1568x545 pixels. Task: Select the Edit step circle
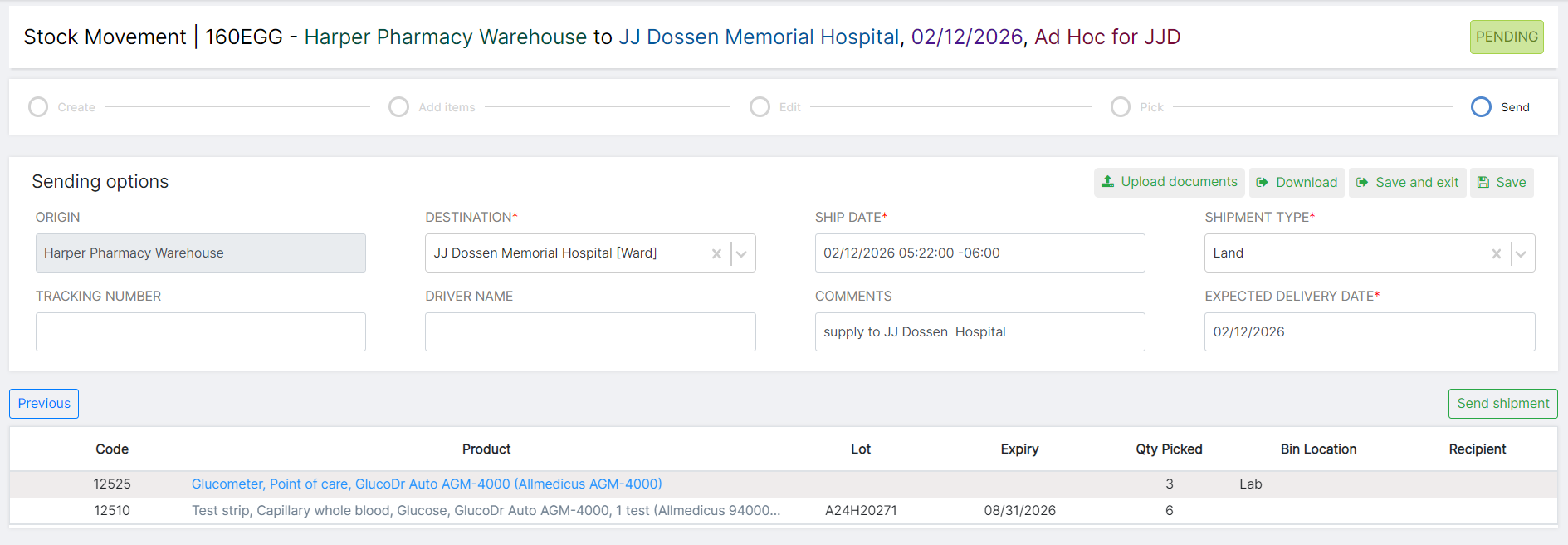760,107
